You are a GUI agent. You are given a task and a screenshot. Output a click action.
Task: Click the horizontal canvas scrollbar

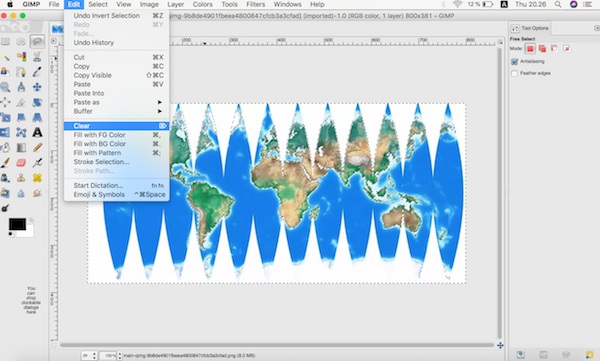pyautogui.click(x=277, y=345)
